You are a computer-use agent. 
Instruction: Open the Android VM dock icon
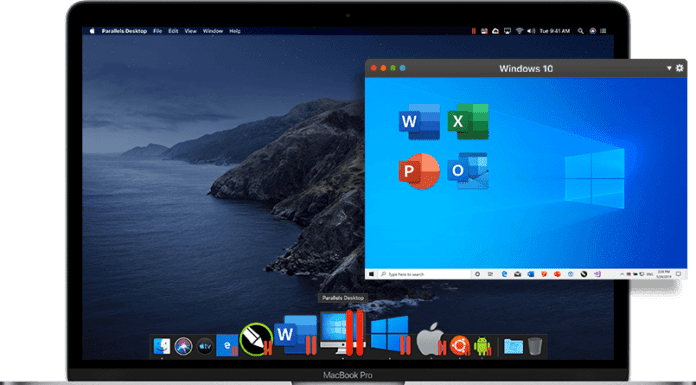(x=482, y=346)
